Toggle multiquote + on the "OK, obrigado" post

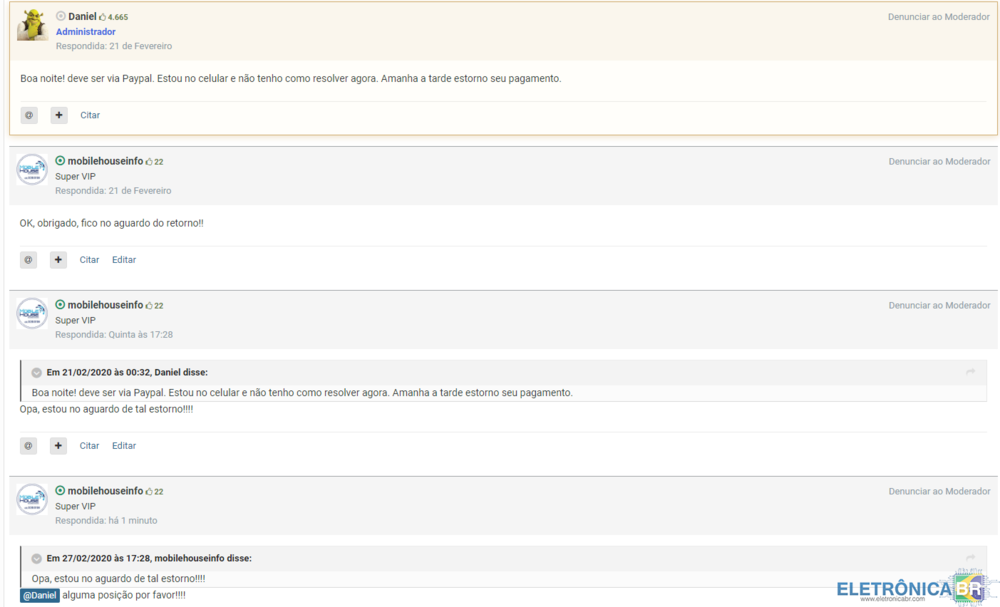click(x=58, y=260)
